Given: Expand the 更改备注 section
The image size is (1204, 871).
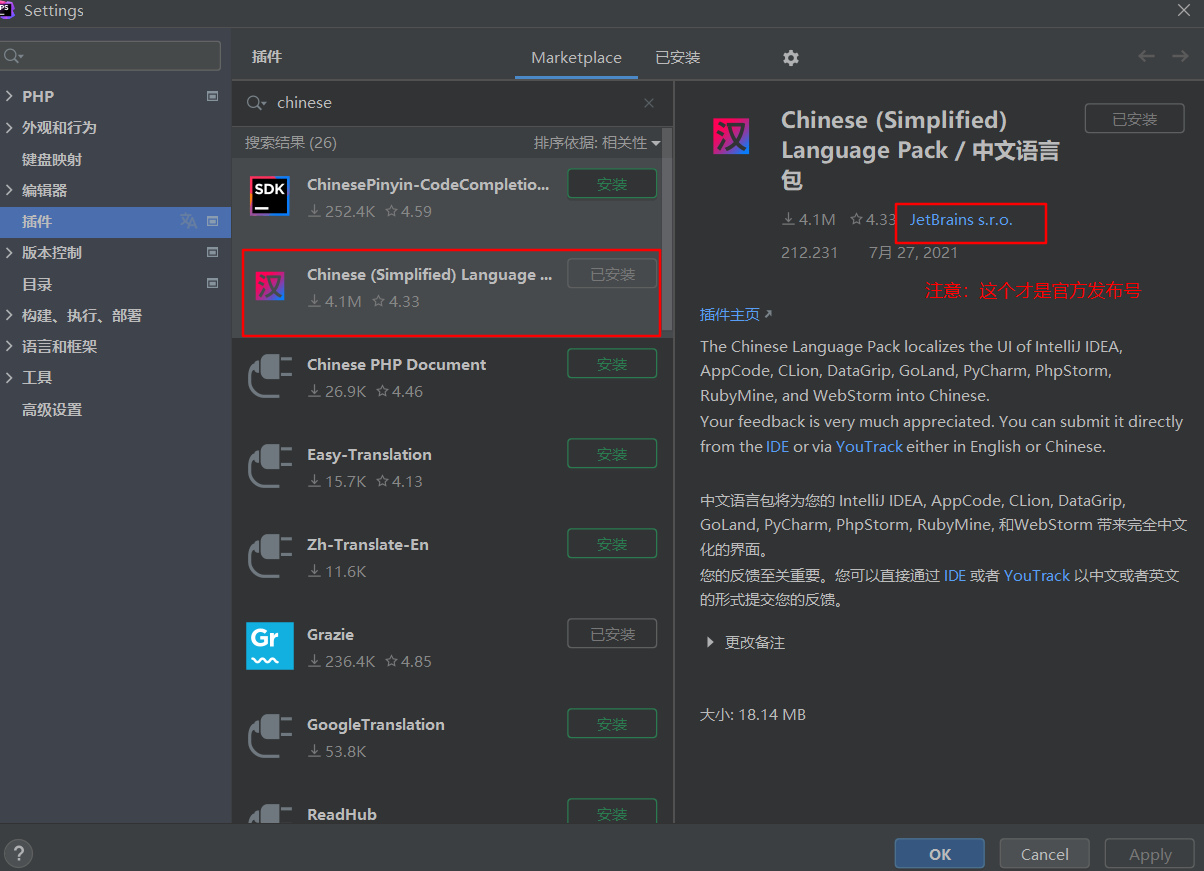Looking at the screenshot, I should 710,642.
